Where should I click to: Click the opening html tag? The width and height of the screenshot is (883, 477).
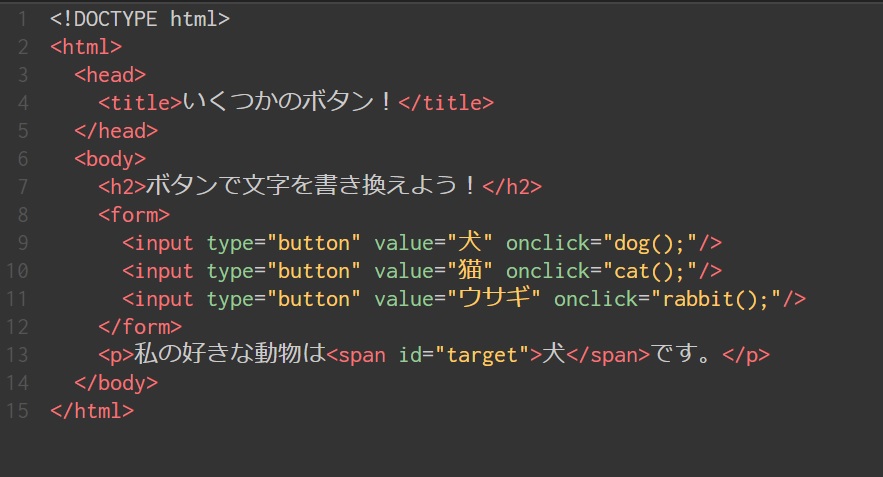[x=86, y=46]
